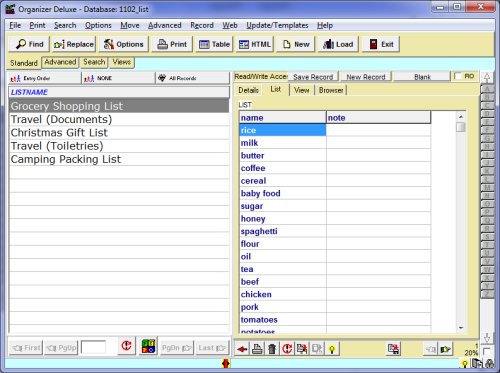Click the Load database button
The height and width of the screenshot is (373, 500).
click(338, 44)
